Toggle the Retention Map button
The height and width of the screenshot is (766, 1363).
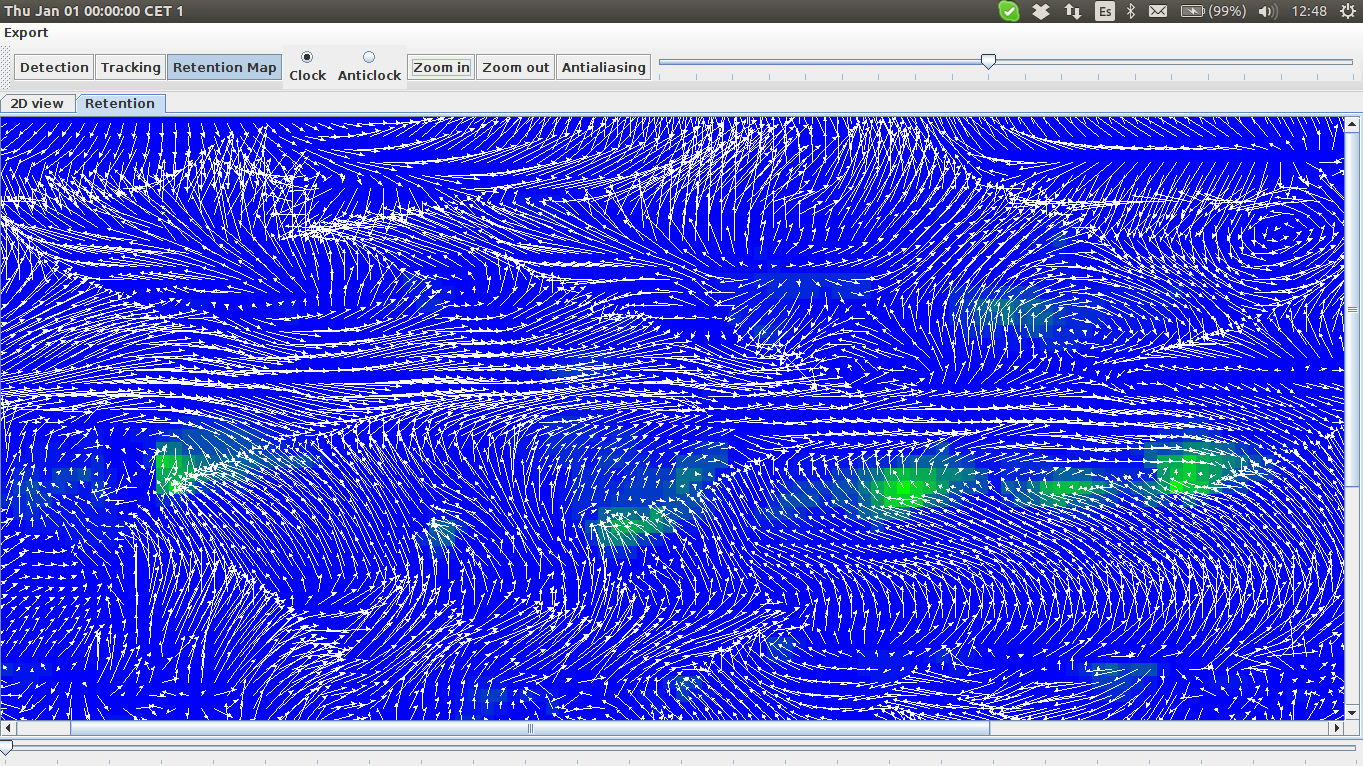224,67
